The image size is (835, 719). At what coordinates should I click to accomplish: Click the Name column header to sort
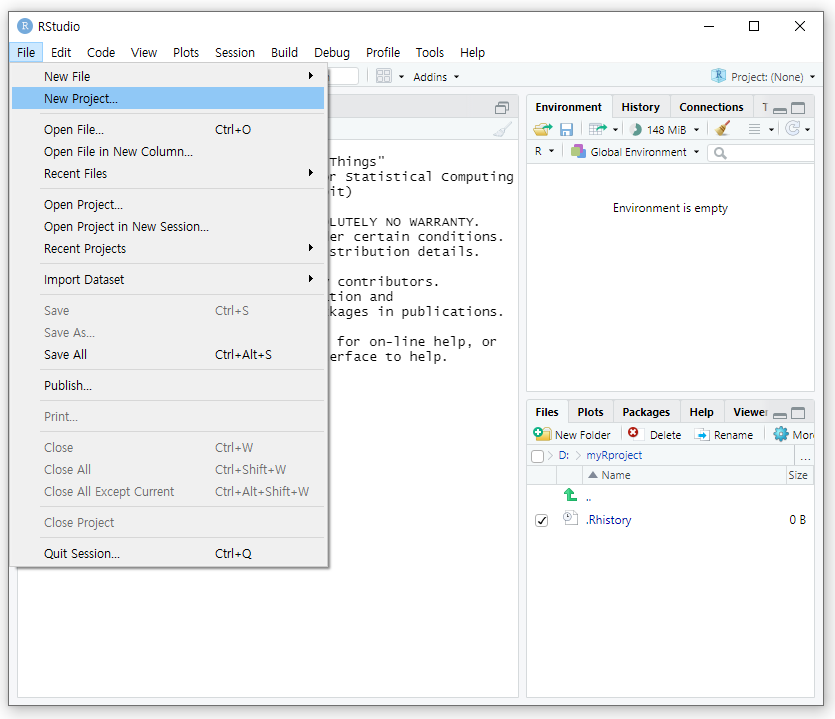(684, 475)
